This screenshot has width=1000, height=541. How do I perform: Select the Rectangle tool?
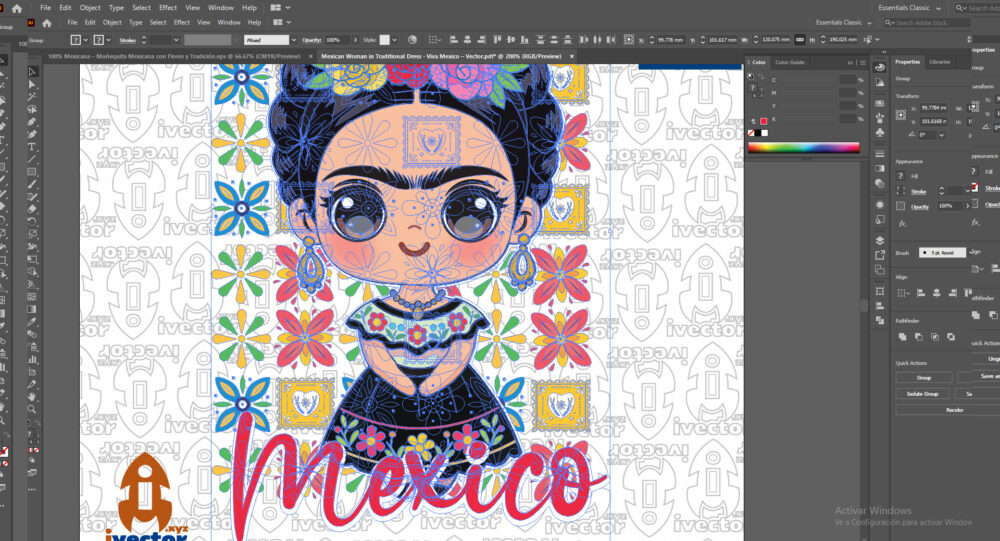[32, 172]
